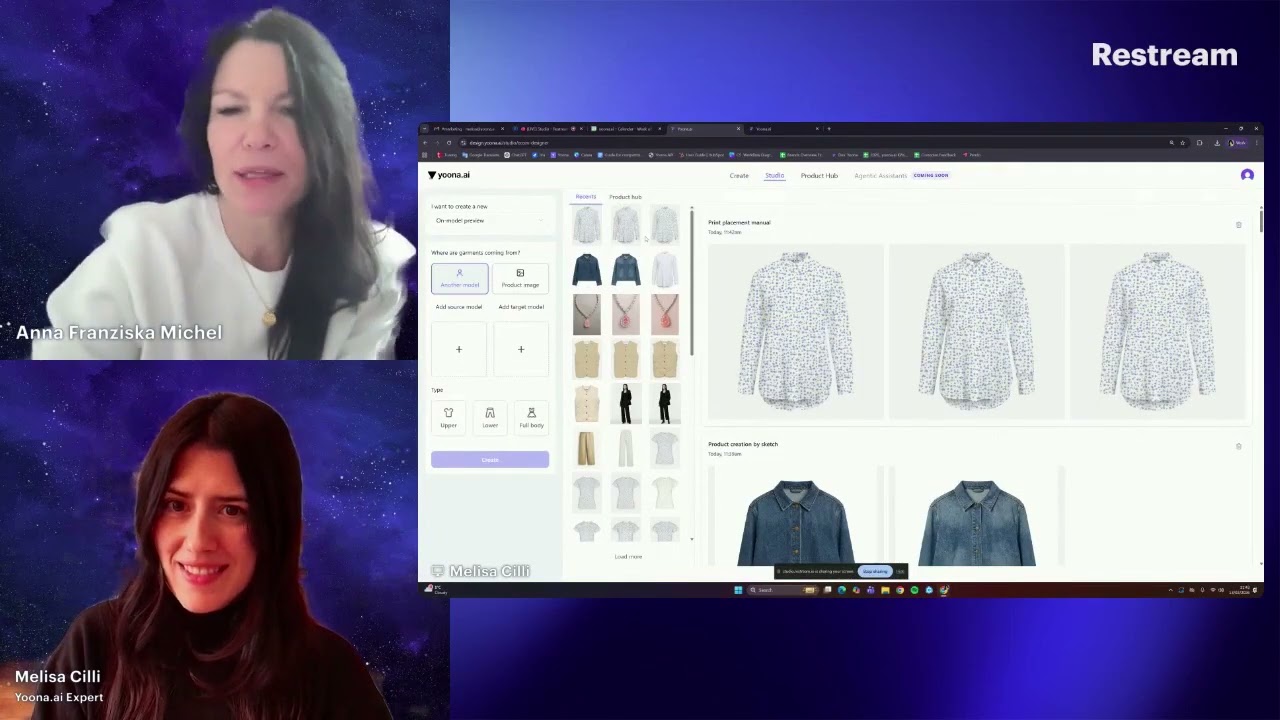
Task: Open the third printed shirt result image
Action: (1157, 331)
